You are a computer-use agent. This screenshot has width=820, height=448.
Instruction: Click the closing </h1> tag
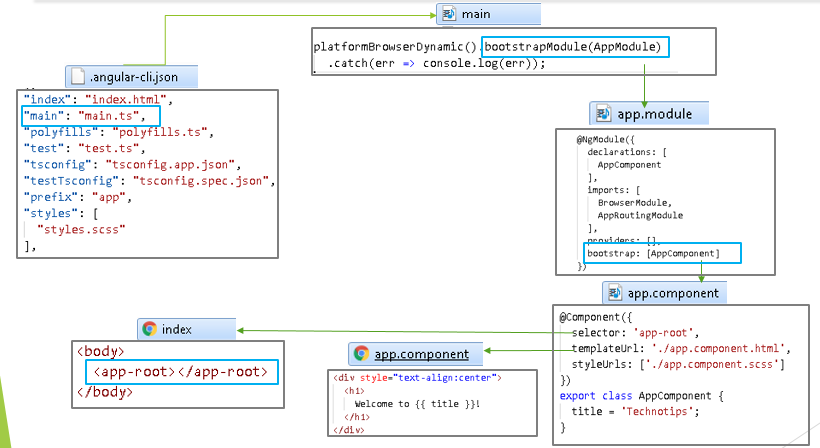click(357, 417)
